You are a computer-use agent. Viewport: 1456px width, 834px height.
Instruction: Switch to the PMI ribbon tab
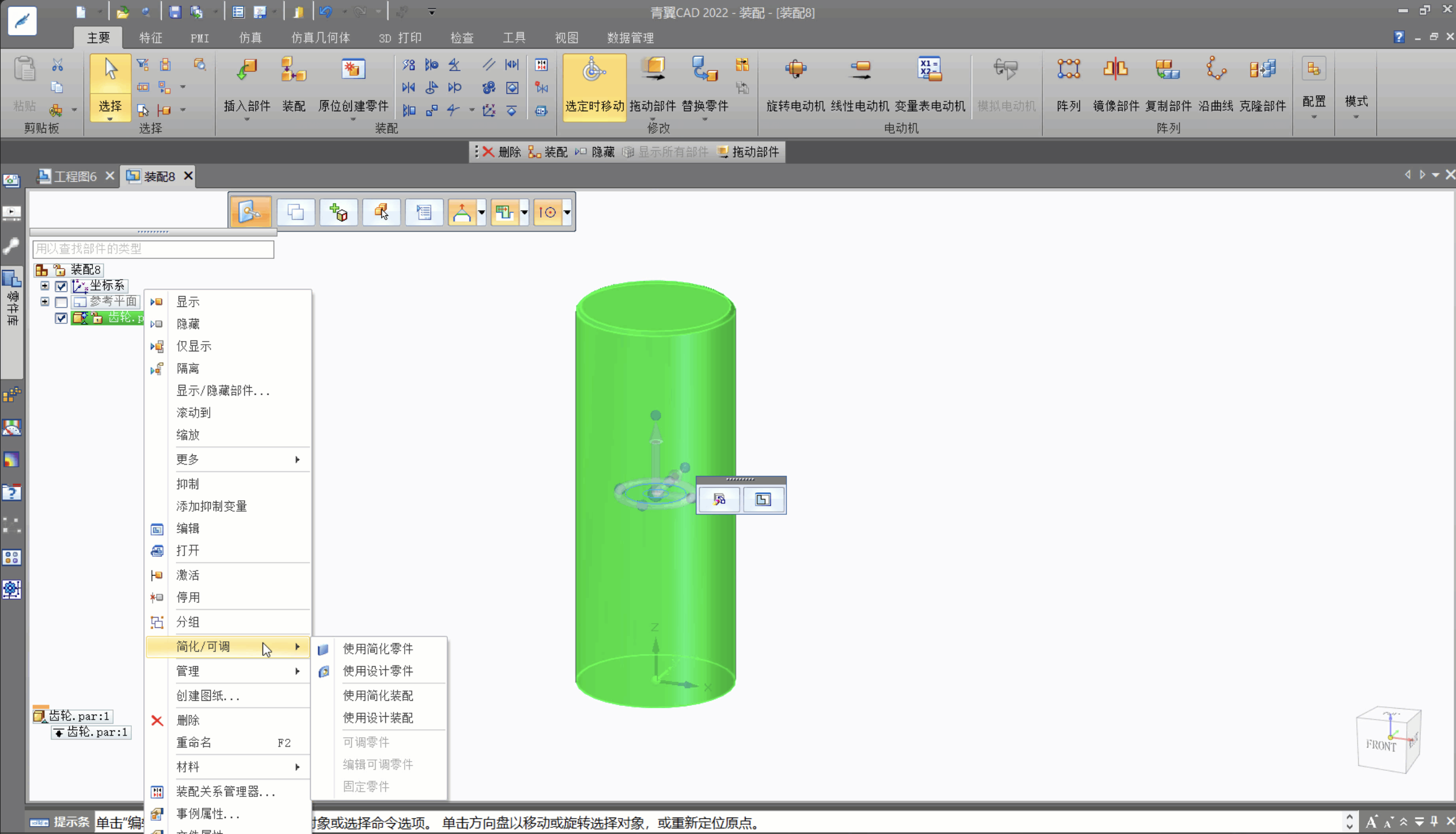tap(200, 38)
